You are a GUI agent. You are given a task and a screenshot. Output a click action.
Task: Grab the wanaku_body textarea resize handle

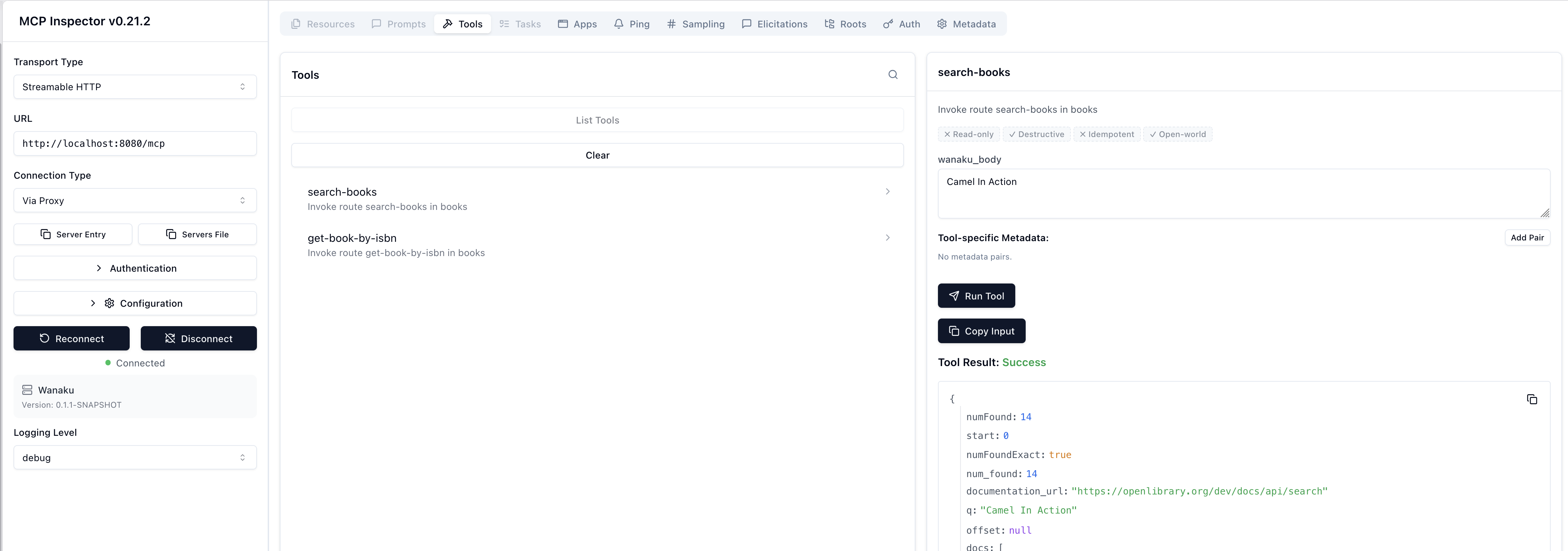point(1545,213)
